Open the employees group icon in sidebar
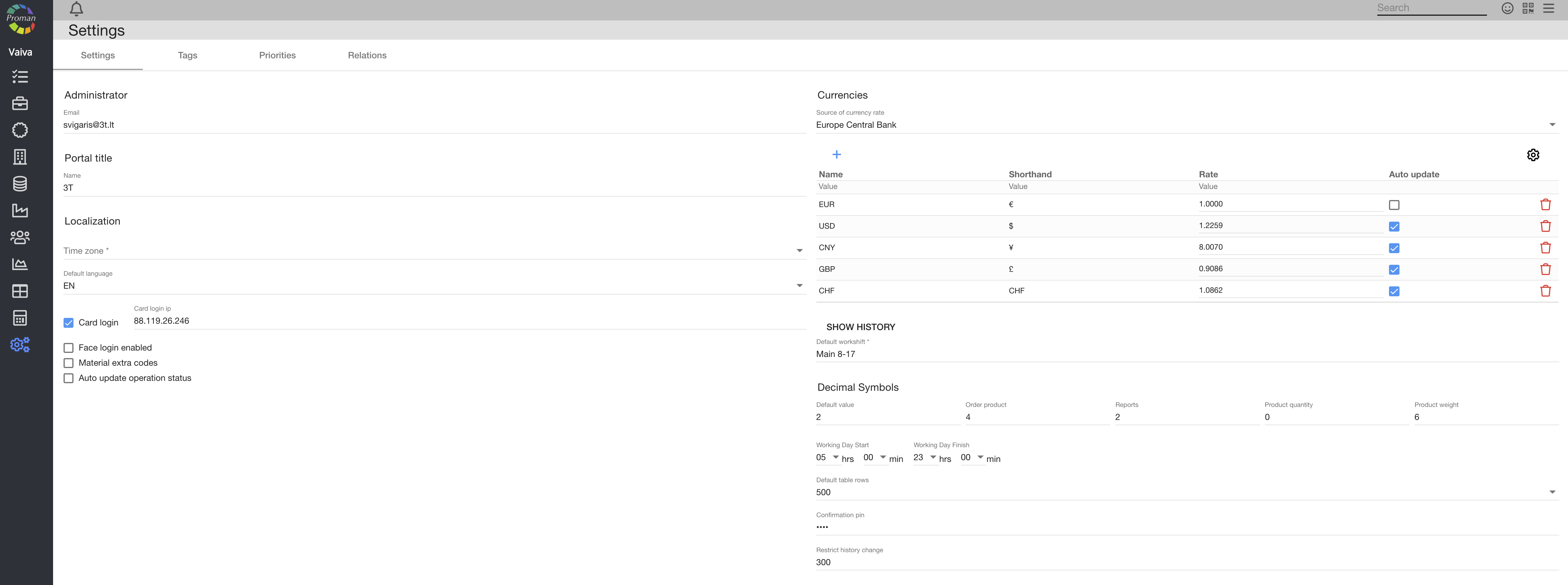Viewport: 1568px width, 585px height. coord(20,237)
